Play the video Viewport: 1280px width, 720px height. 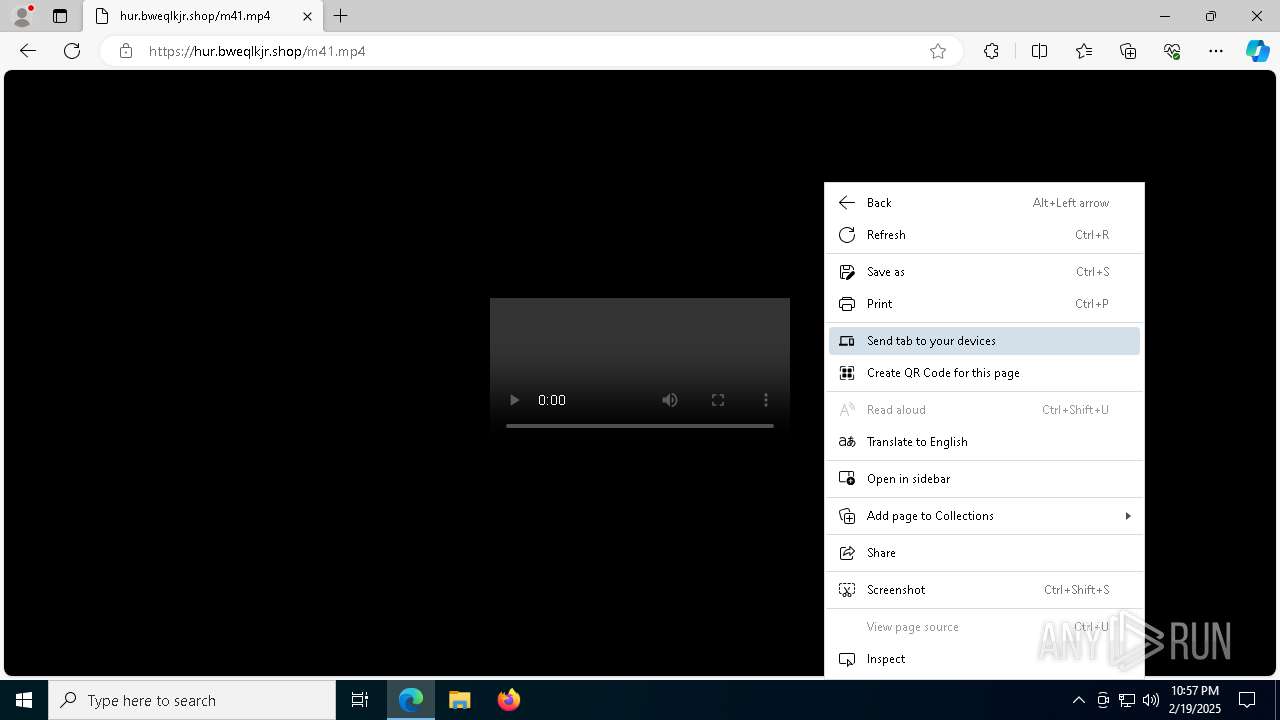point(514,400)
